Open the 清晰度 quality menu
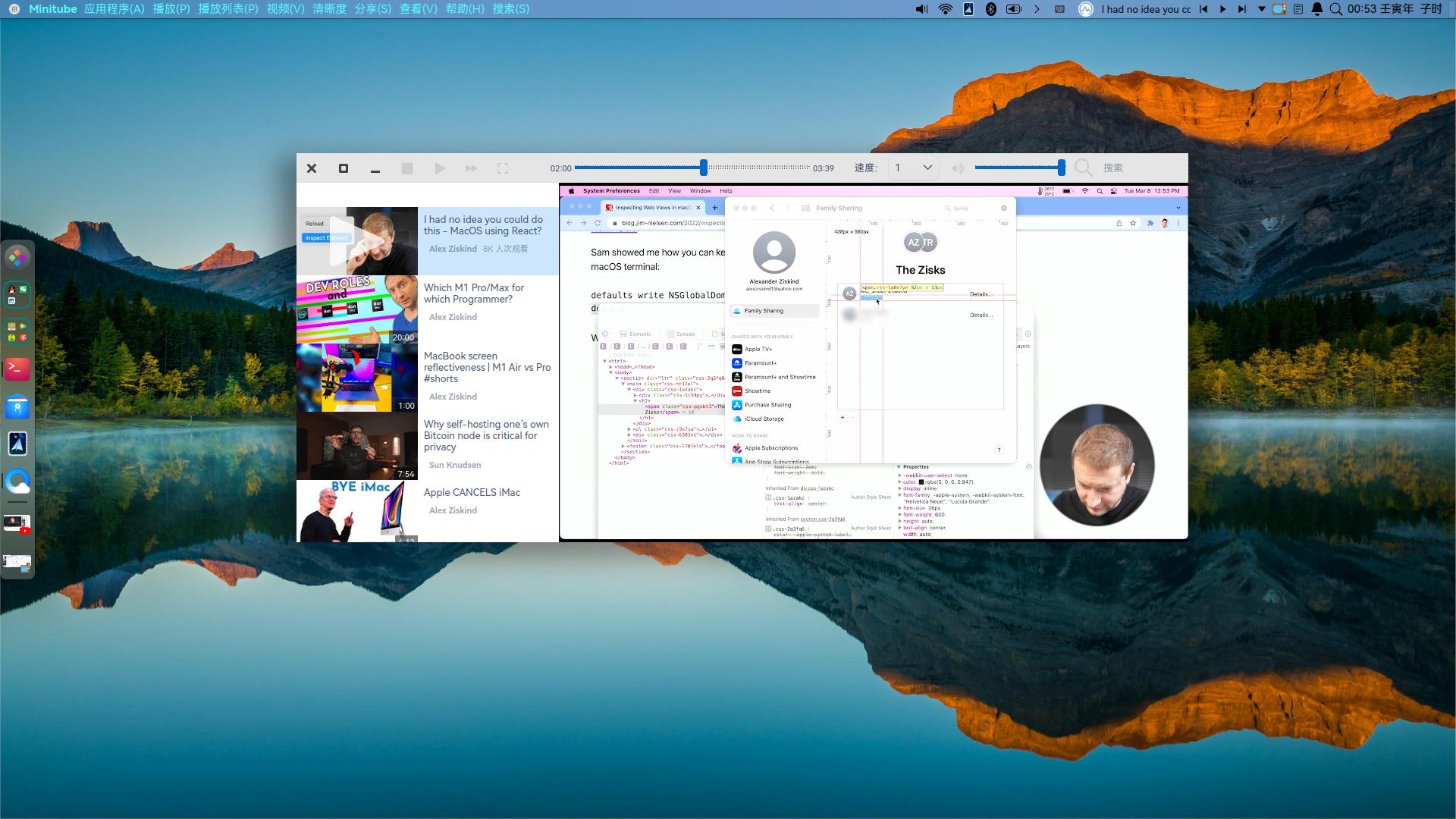 [329, 9]
